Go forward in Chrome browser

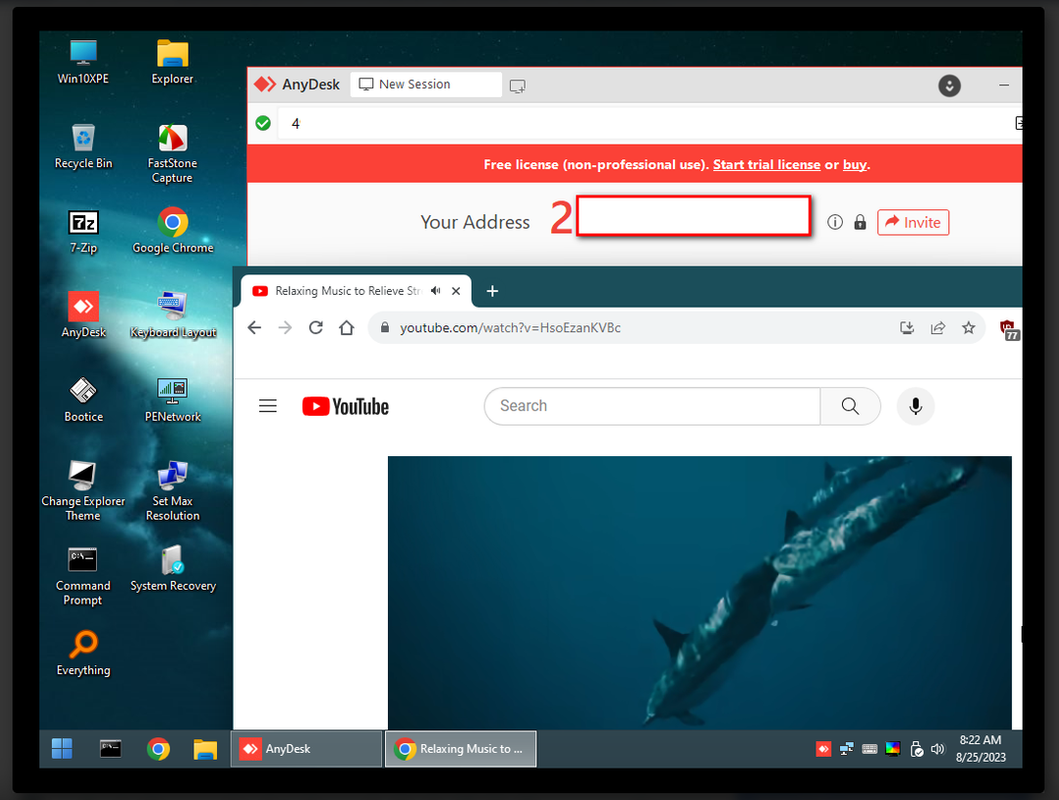tap(285, 327)
